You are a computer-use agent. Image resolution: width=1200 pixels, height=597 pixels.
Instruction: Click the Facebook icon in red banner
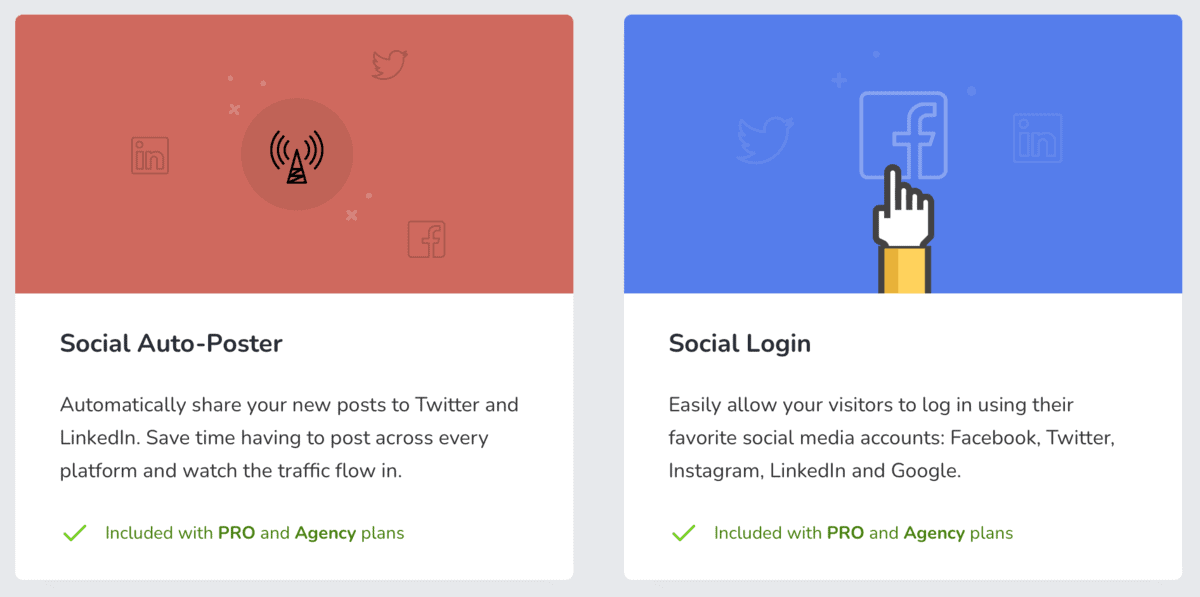[x=427, y=239]
